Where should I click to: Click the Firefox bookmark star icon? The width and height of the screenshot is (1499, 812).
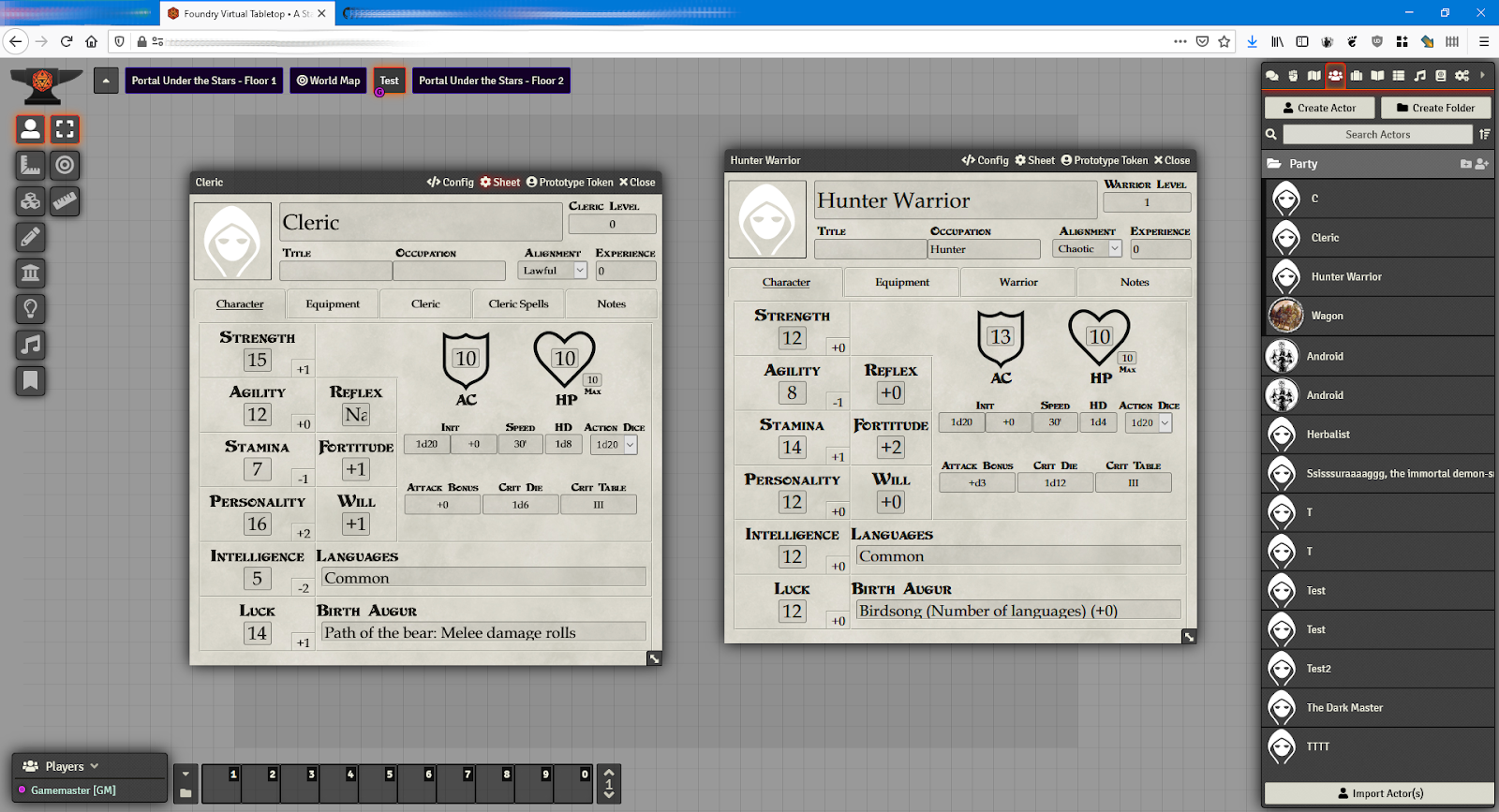1224,41
